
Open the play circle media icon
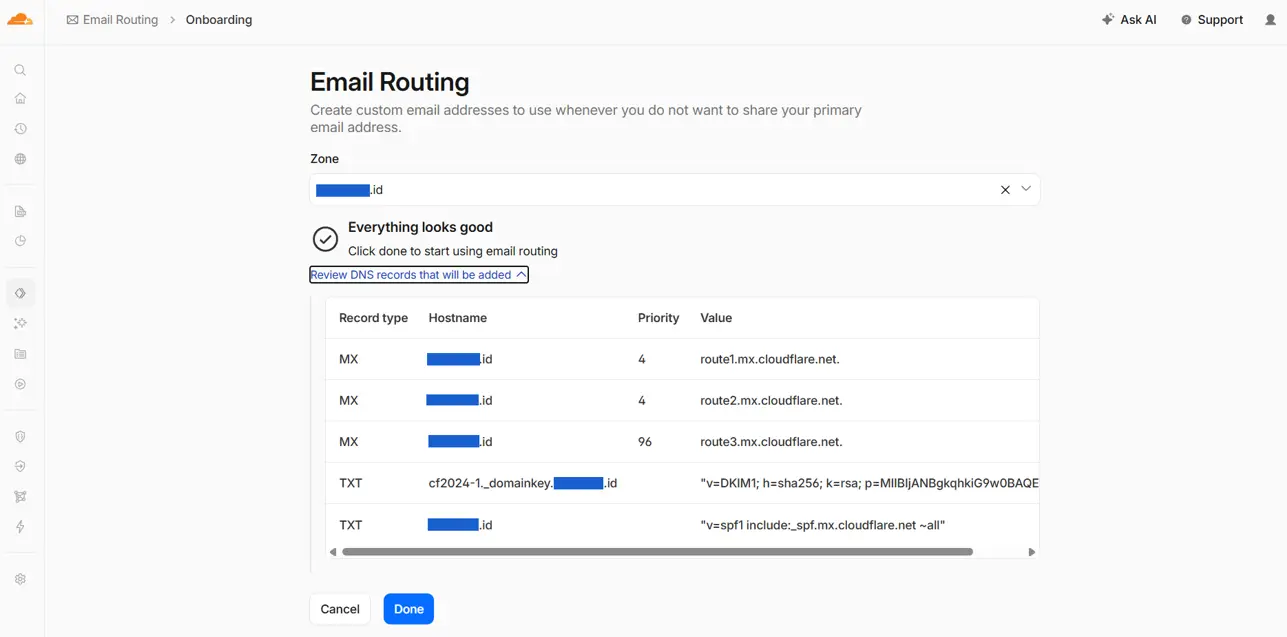point(20,384)
